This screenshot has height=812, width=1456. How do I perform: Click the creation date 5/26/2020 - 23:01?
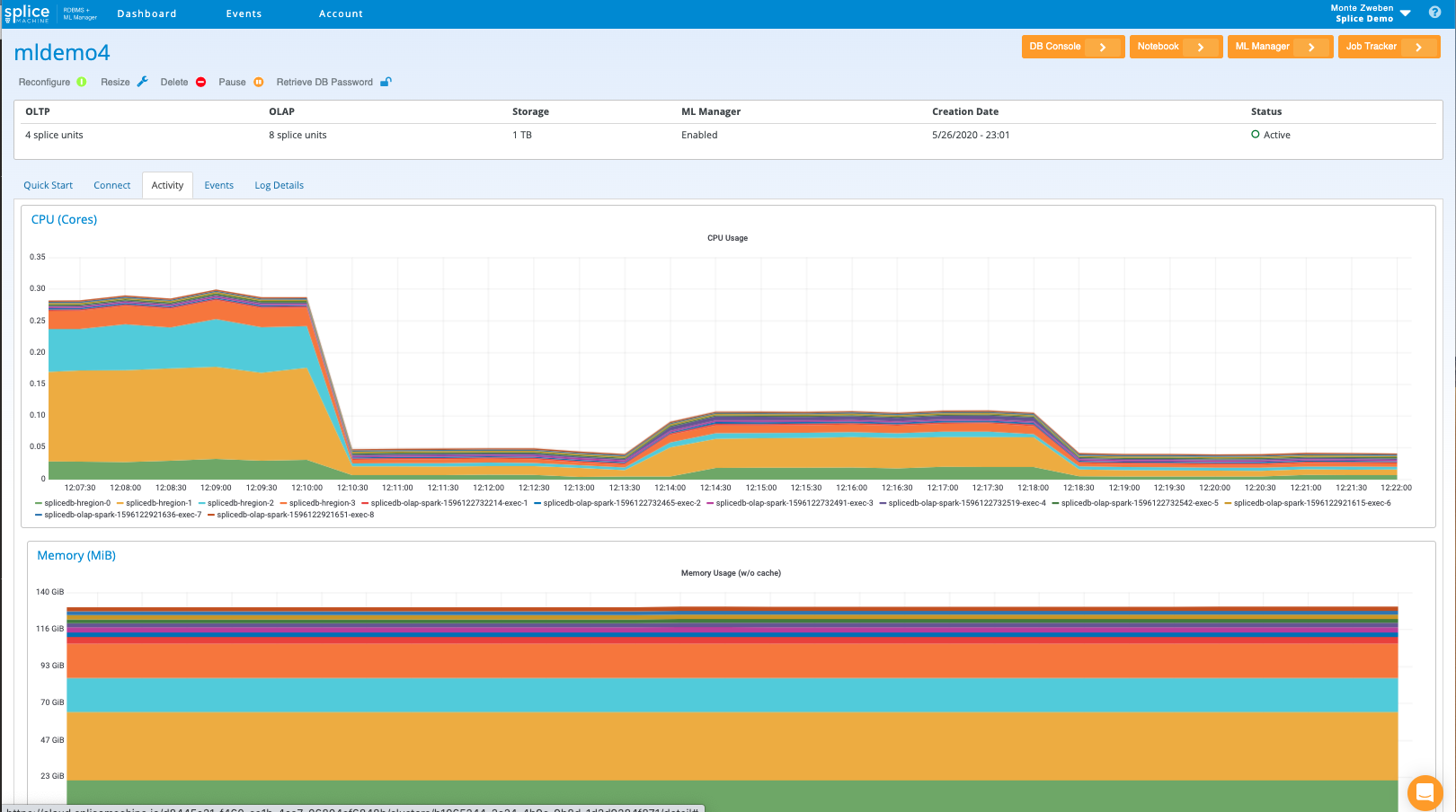(x=971, y=135)
